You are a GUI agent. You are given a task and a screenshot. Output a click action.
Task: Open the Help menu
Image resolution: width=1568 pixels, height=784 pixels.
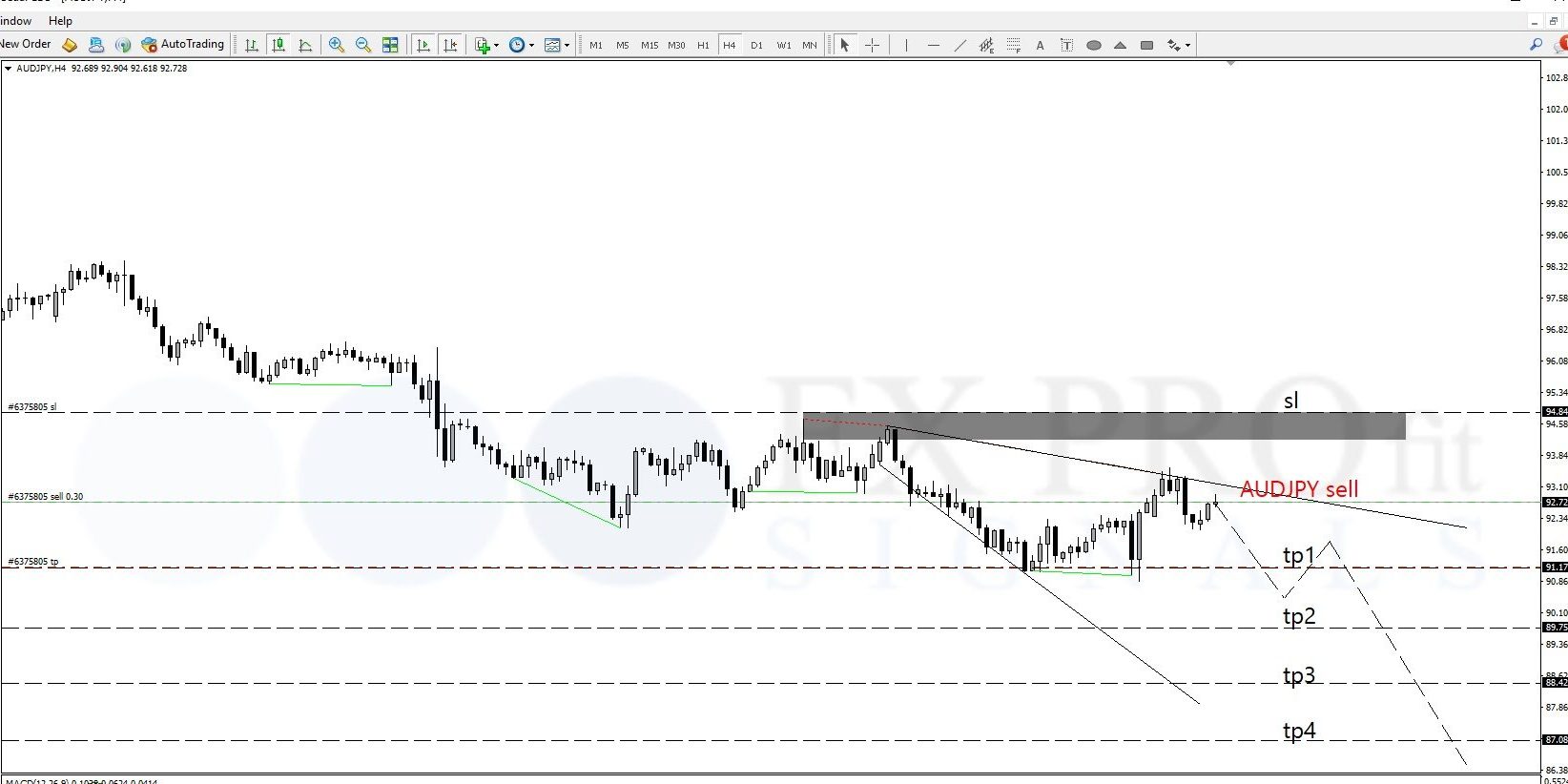(x=60, y=21)
